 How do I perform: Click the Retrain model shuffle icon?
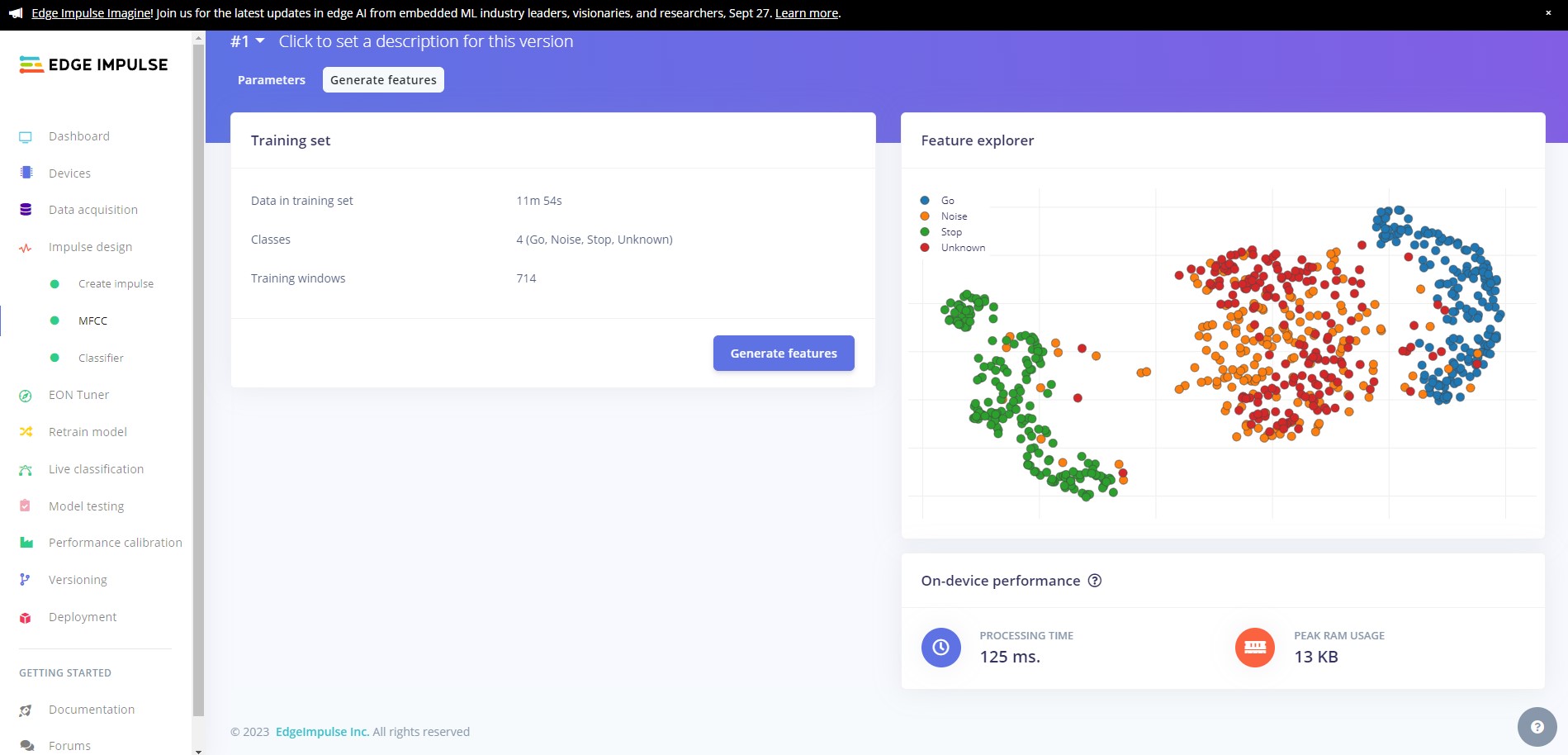(26, 432)
